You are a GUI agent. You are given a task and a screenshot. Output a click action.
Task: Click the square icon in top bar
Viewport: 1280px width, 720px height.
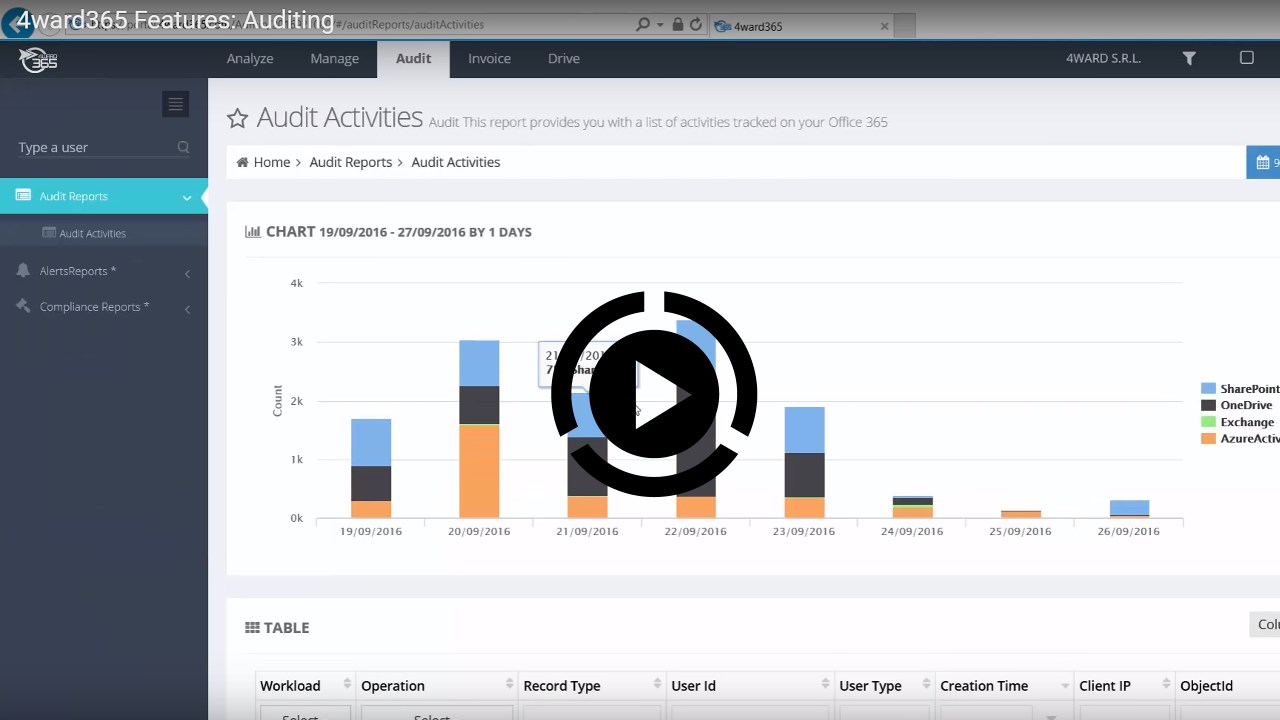[x=1246, y=58]
